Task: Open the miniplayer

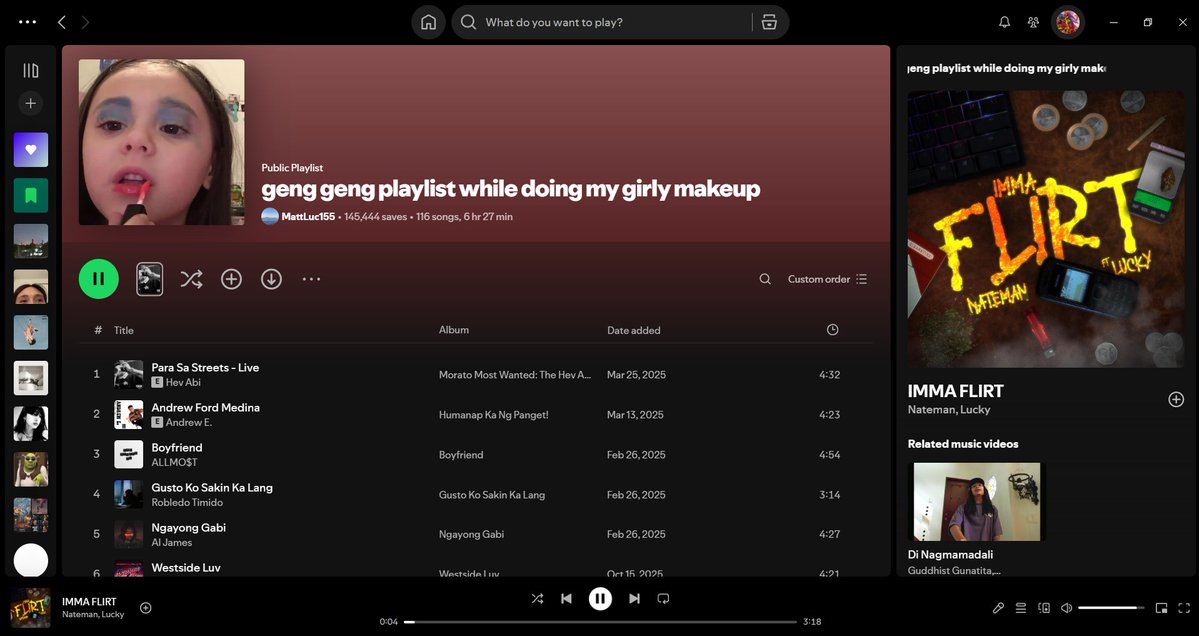Action: coord(1162,608)
